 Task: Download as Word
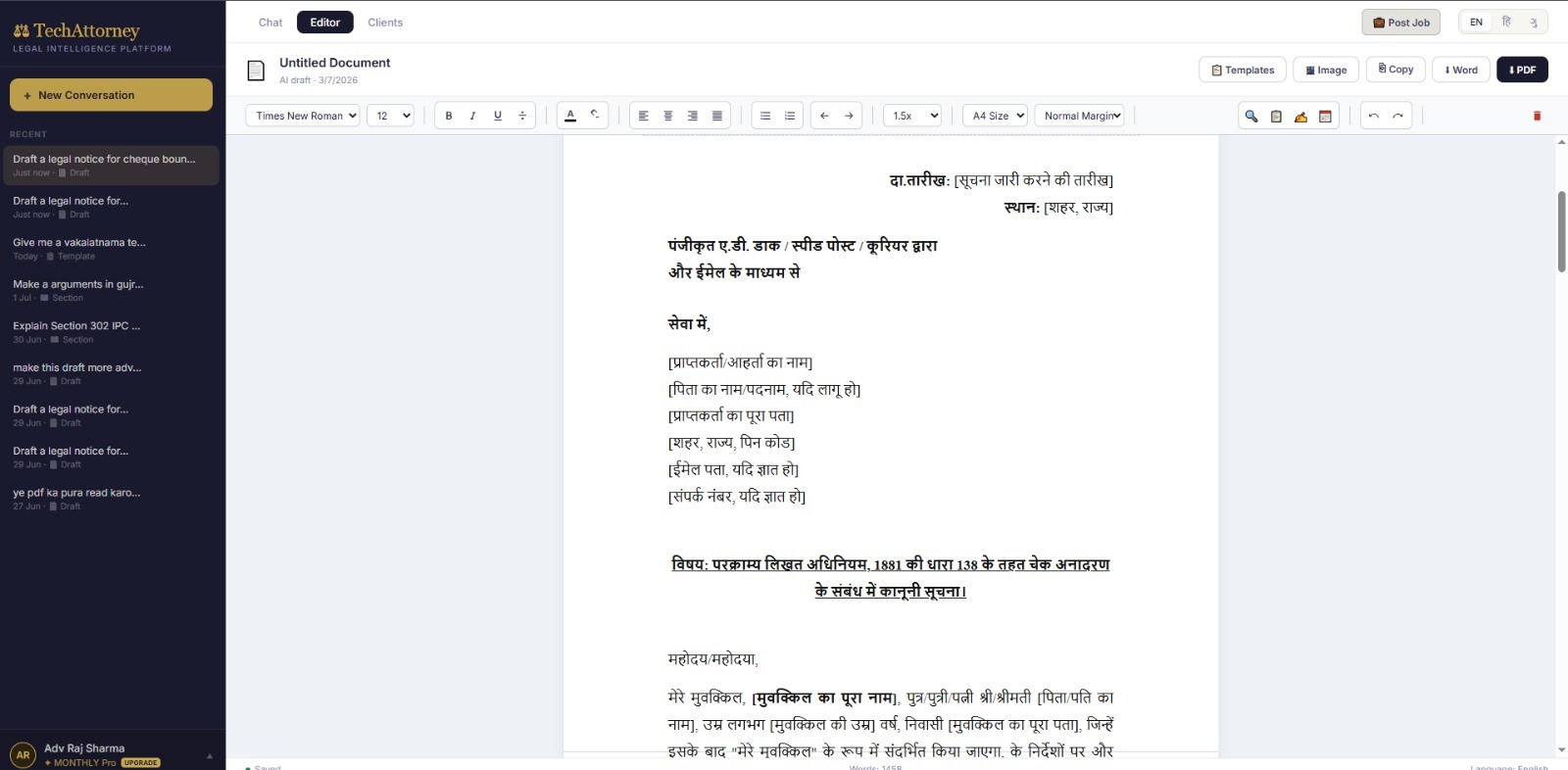click(1461, 70)
